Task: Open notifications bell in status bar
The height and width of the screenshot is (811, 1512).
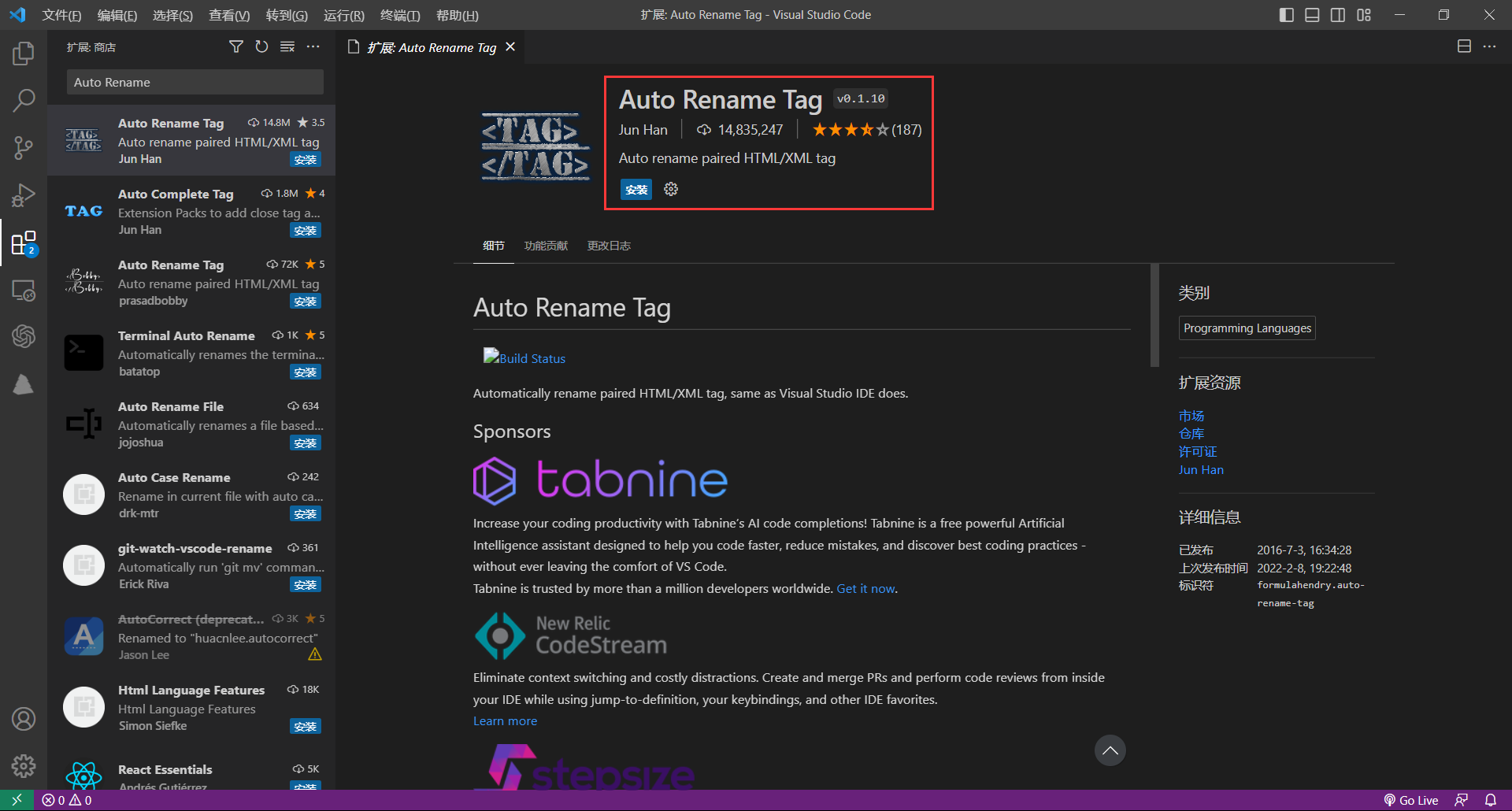Action: (1490, 800)
